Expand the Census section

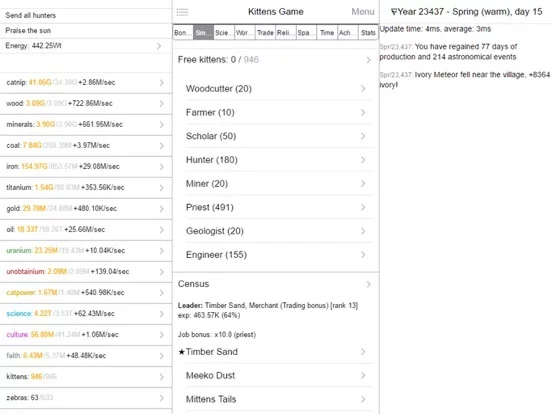(x=276, y=284)
